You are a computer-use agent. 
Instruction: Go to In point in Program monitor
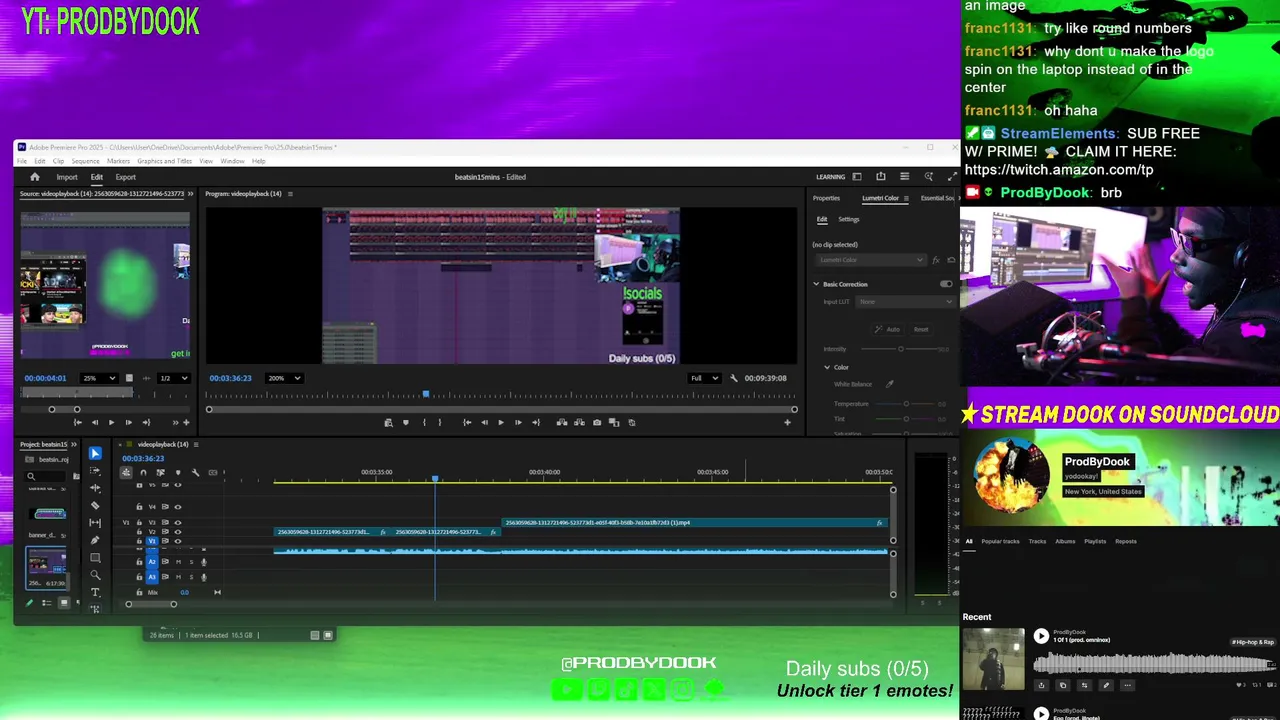(467, 422)
